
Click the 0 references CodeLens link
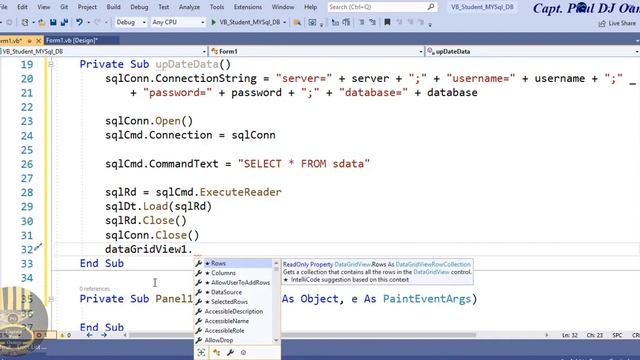tap(95, 289)
